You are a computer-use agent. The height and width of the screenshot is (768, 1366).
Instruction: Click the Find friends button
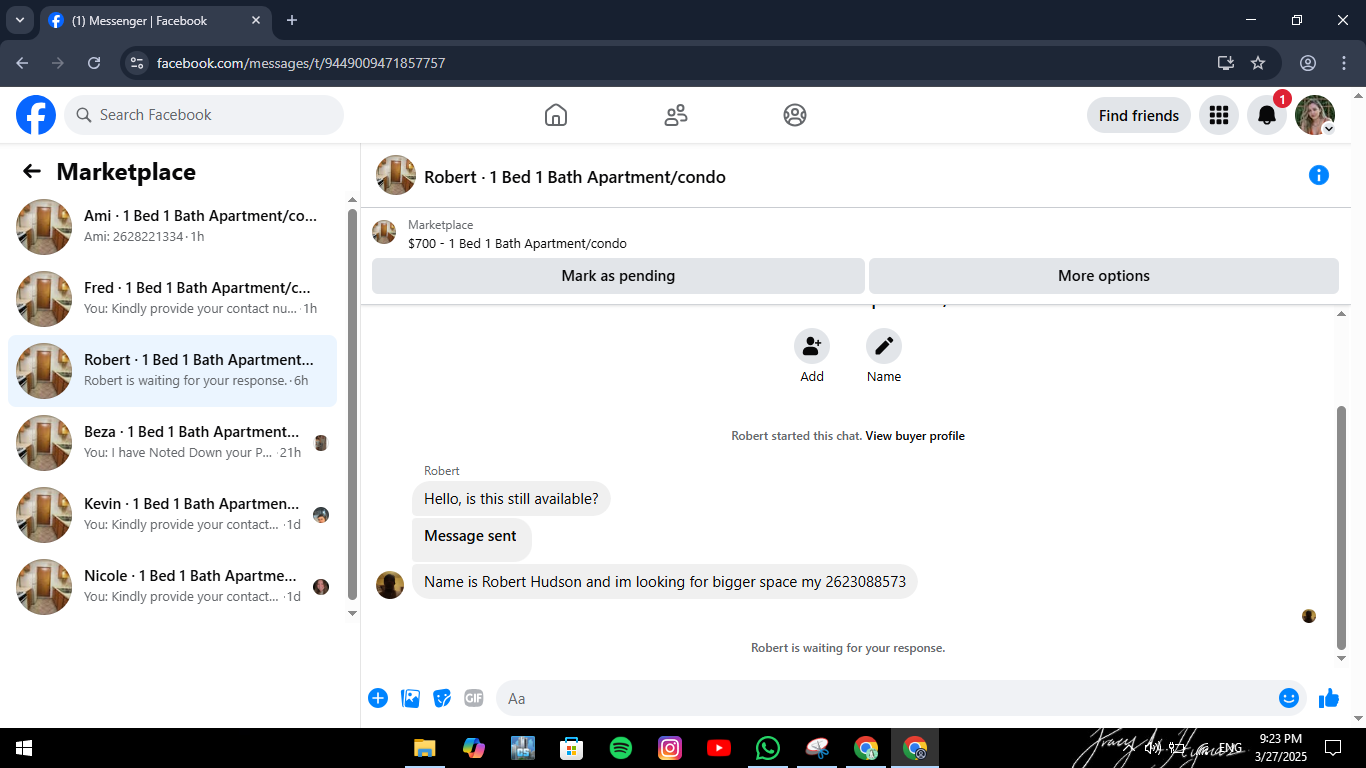point(1139,115)
